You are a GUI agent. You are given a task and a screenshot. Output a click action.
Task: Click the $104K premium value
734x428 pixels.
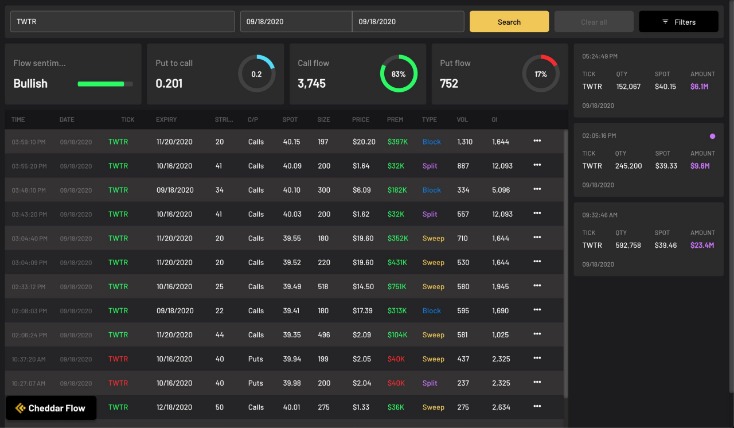pyautogui.click(x=397, y=335)
